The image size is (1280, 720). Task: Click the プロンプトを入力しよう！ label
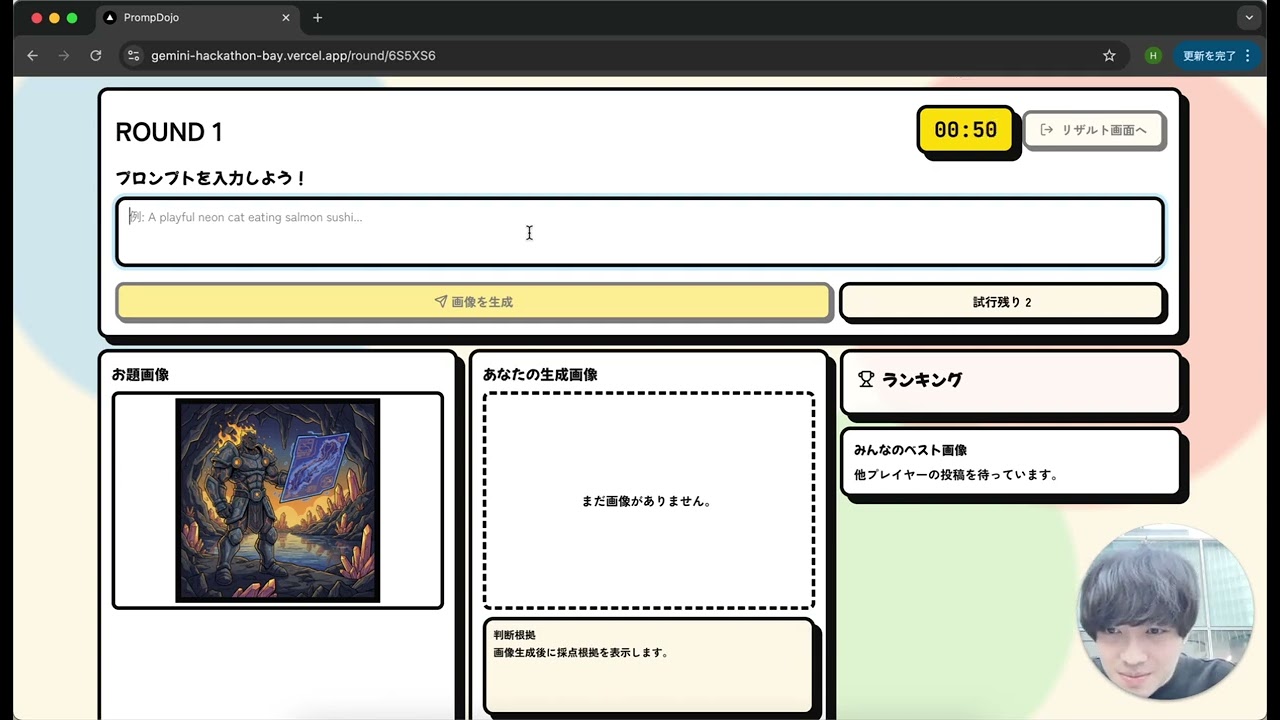211,178
